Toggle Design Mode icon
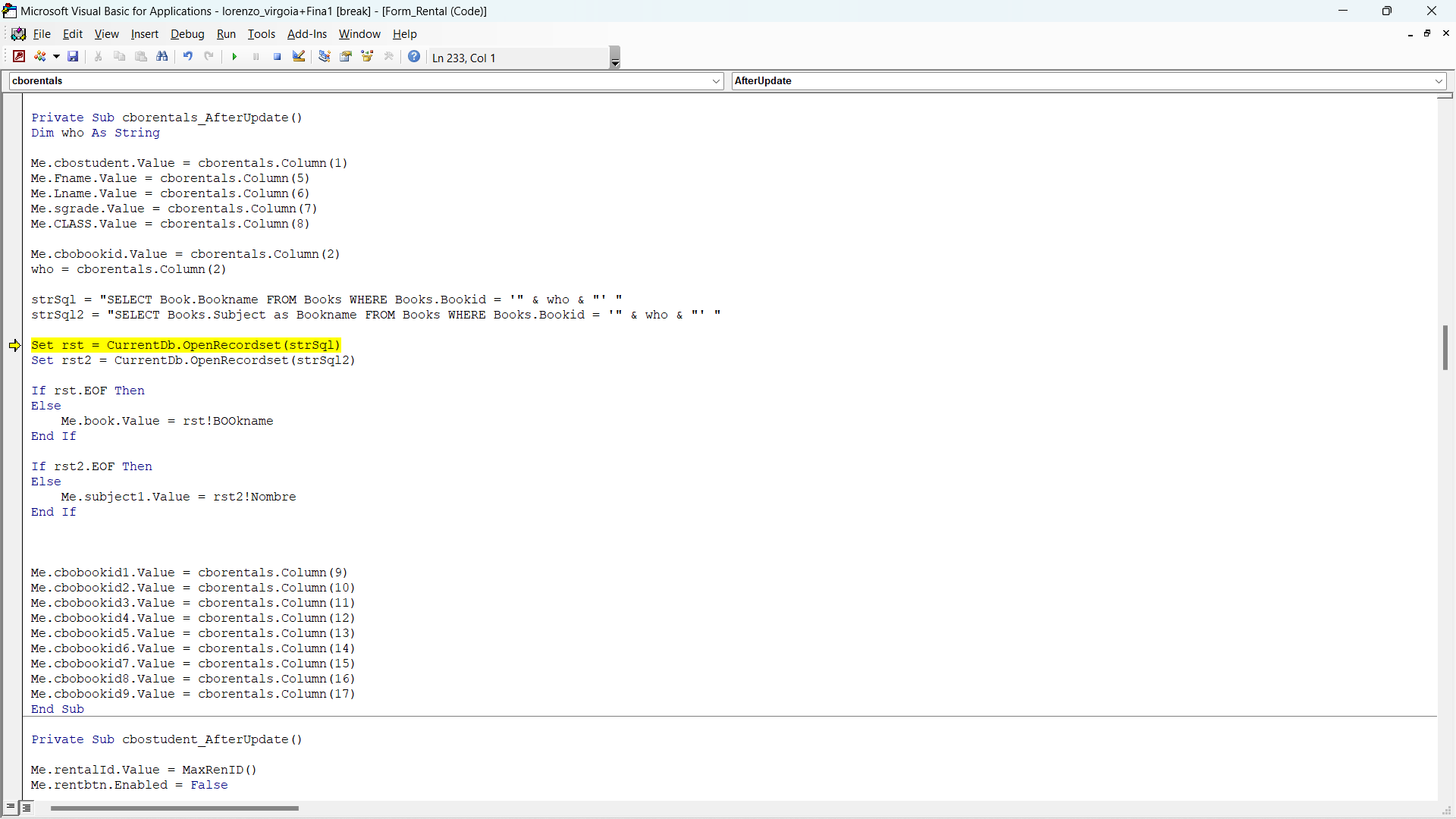The height and width of the screenshot is (819, 1456). pyautogui.click(x=299, y=57)
